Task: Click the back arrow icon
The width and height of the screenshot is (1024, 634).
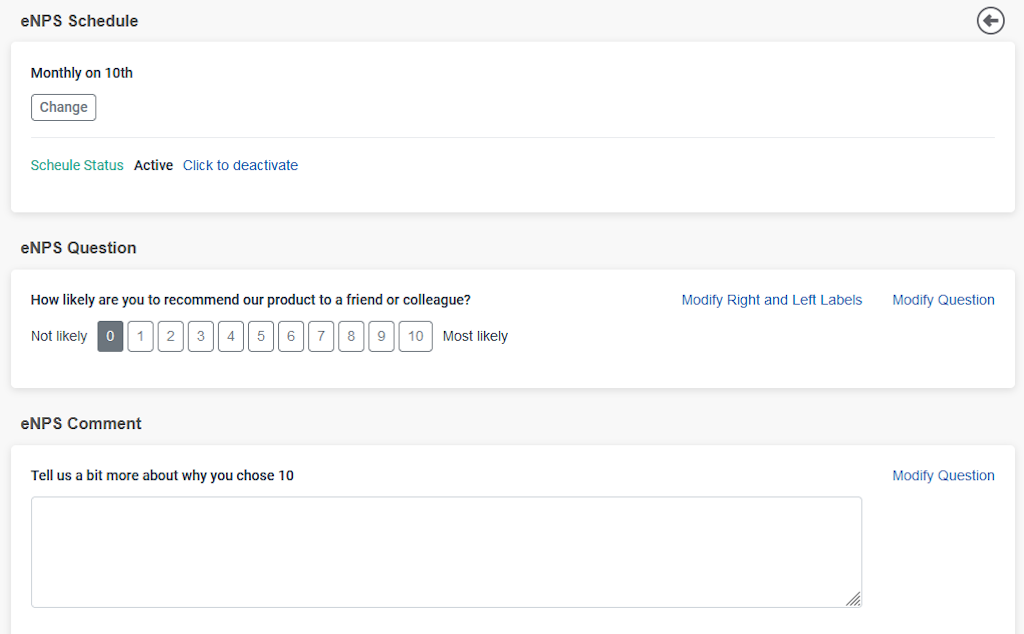Action: tap(990, 20)
